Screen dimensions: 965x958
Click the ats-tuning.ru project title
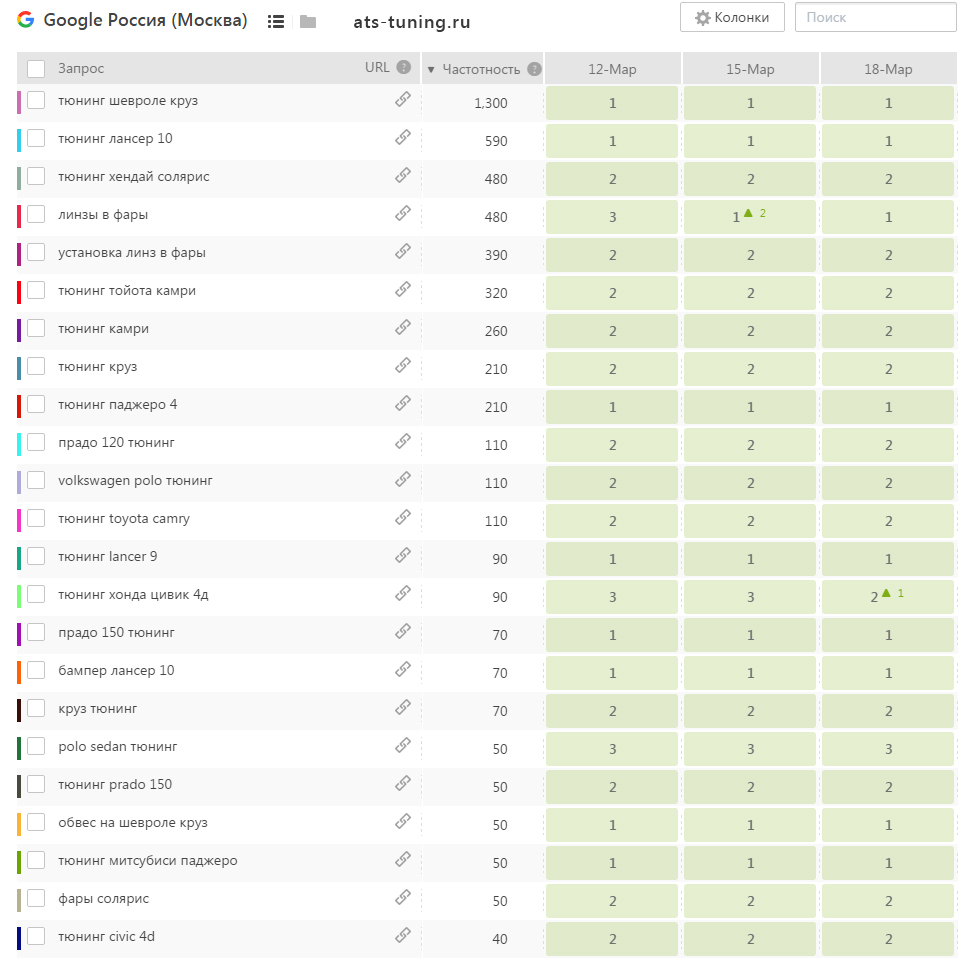[x=412, y=22]
